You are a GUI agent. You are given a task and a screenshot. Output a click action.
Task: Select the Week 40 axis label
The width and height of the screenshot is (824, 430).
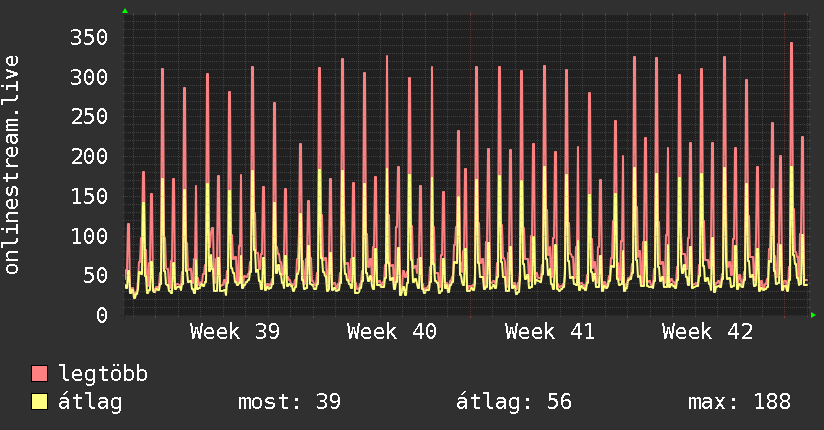click(392, 332)
